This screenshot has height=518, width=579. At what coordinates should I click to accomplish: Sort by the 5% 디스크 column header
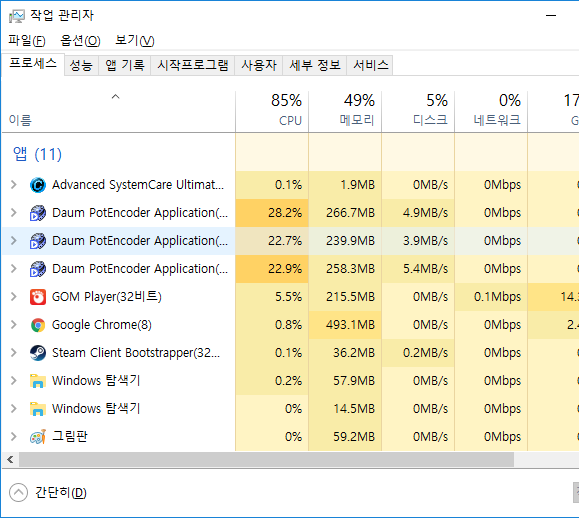418,111
